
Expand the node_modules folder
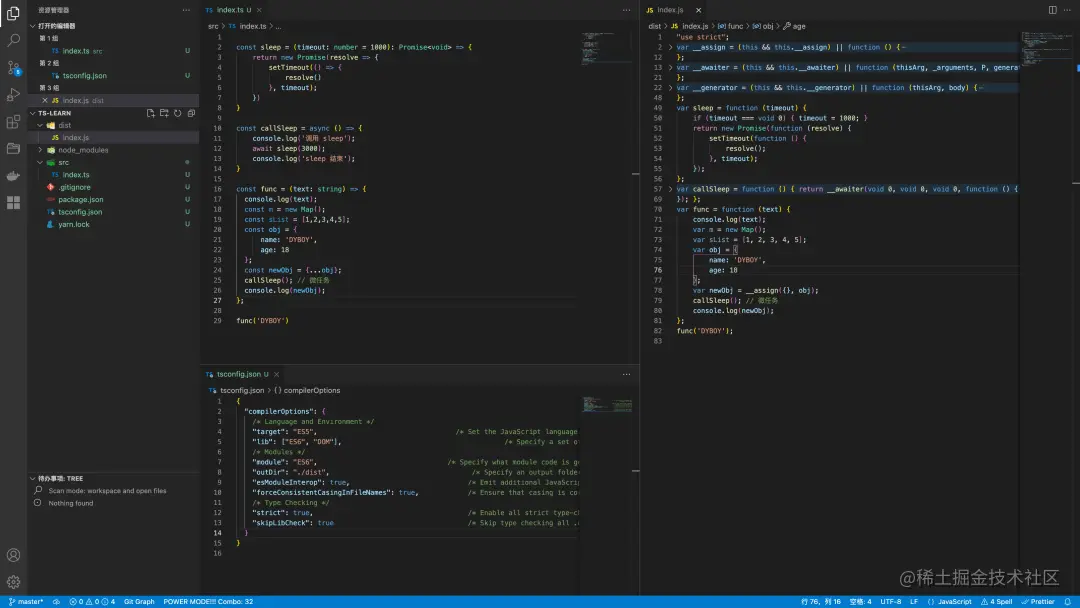(x=40, y=150)
